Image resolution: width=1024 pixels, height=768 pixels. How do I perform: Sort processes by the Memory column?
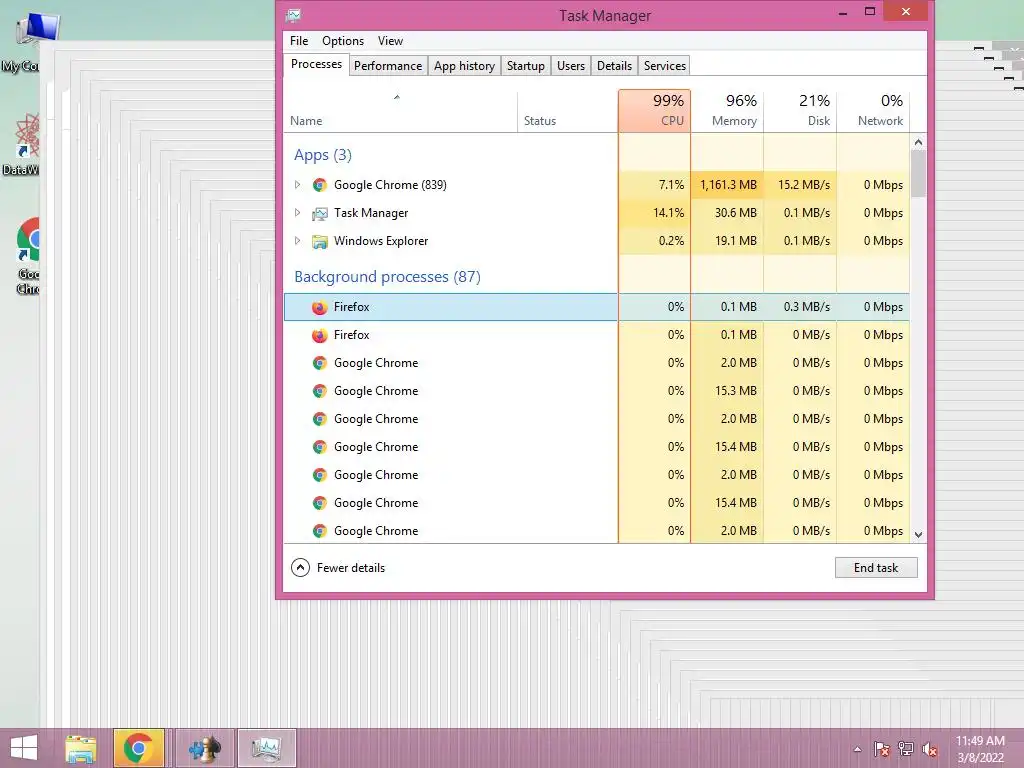coord(727,110)
